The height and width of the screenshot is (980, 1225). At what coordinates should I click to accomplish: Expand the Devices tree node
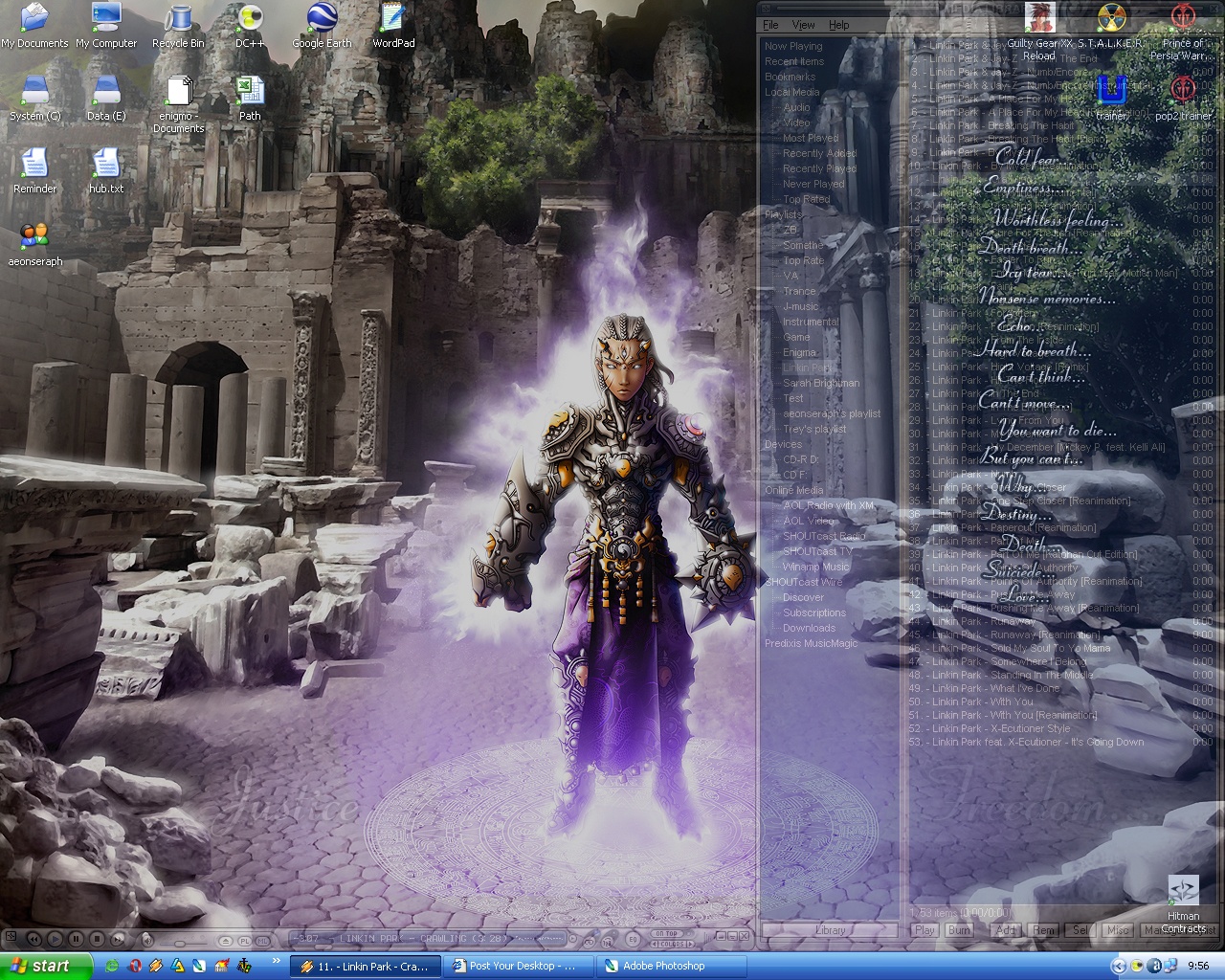[783, 444]
